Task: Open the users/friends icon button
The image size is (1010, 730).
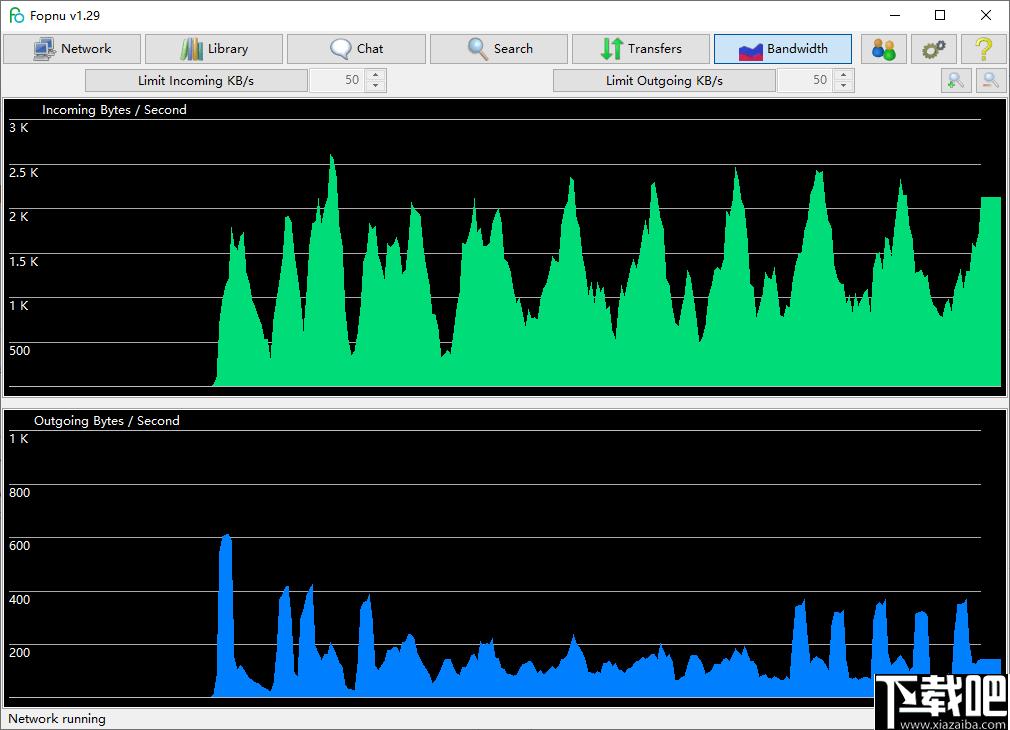Action: point(883,49)
